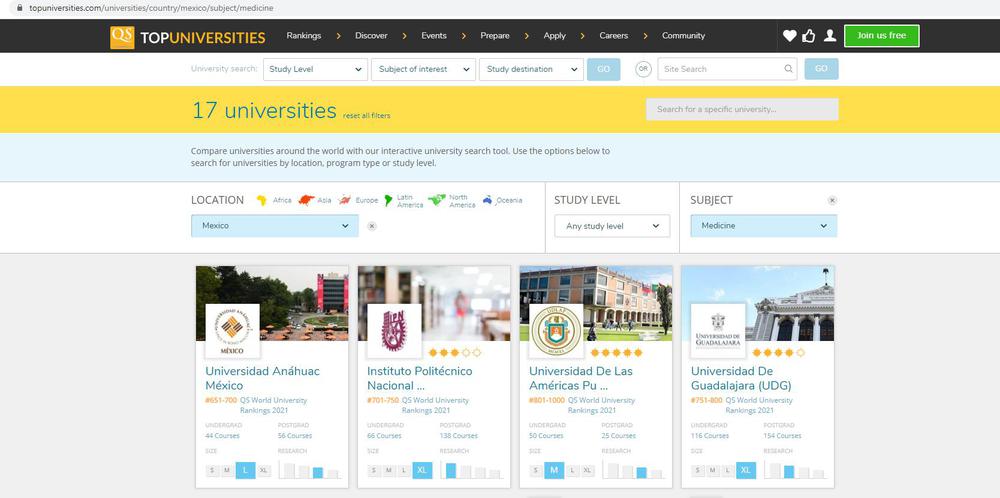Viewport: 1000px width, 498px height.
Task: Filter location by Latin America map icon
Action: 388,200
